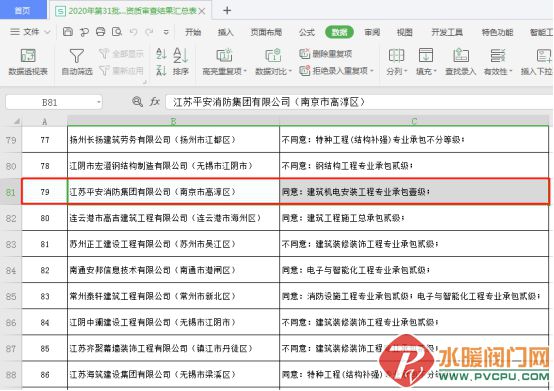Expand the 拒绝录入重复项 dropdown
Image resolution: width=554 pixels, height=391 pixels.
click(372, 71)
